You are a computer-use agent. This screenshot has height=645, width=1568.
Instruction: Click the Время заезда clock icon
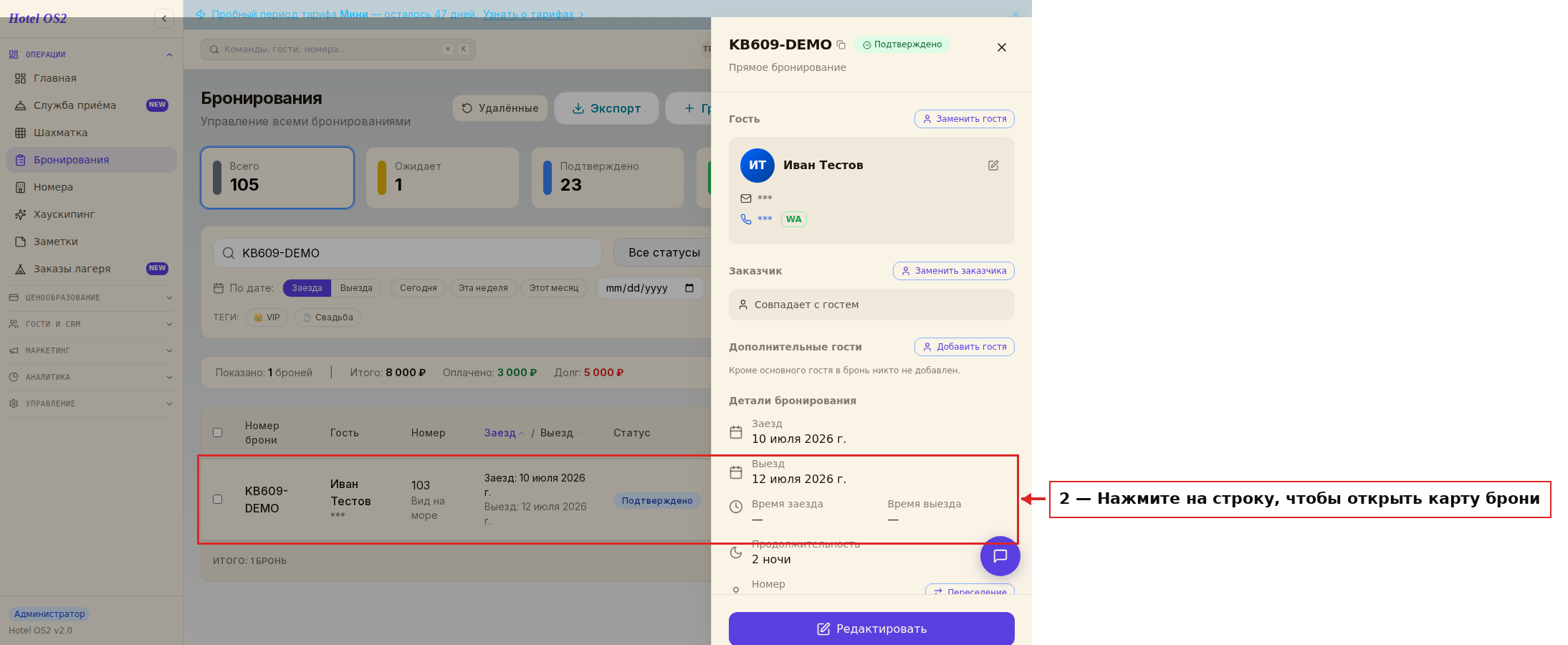[x=736, y=507]
